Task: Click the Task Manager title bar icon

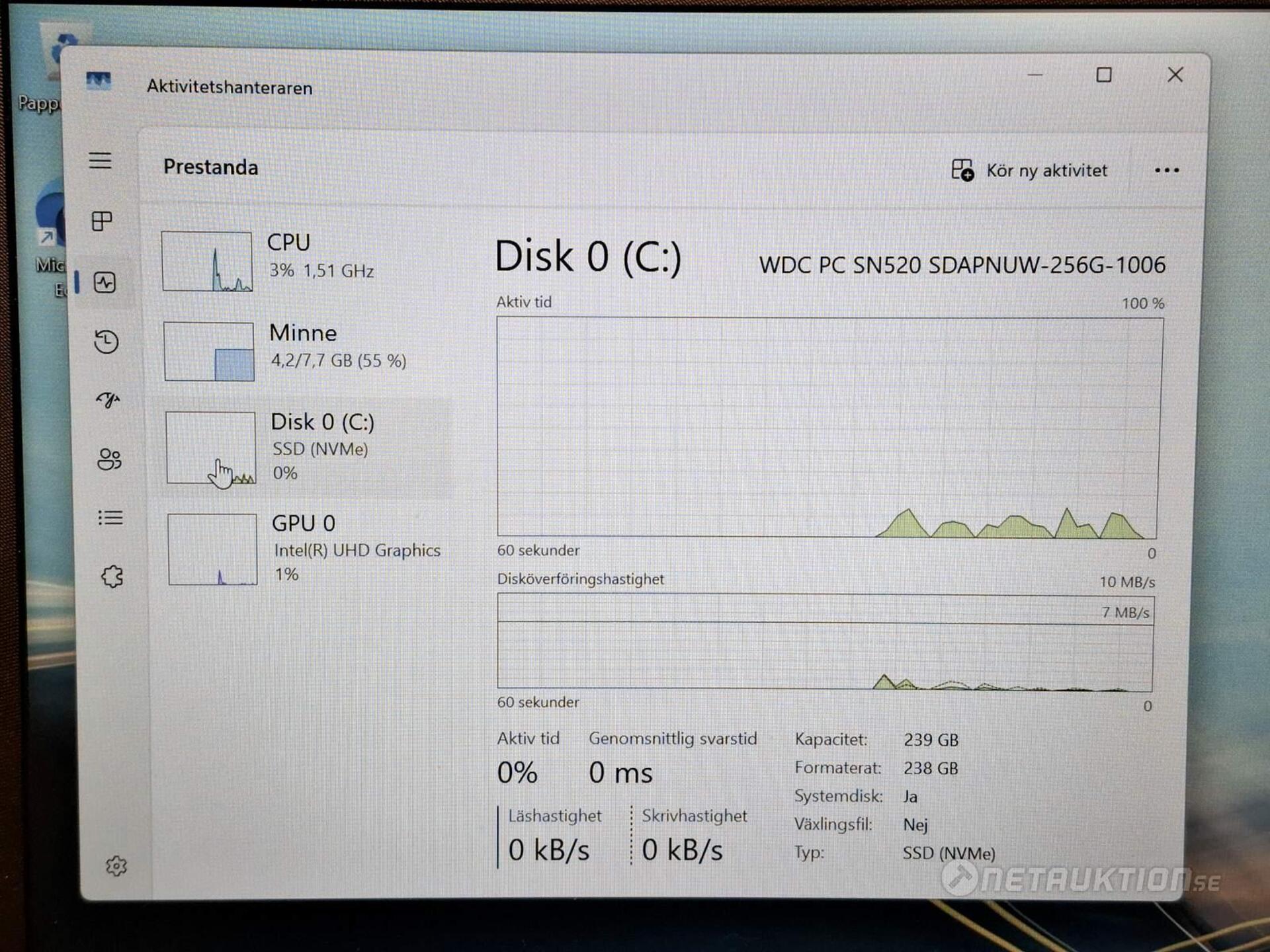Action: (x=99, y=81)
